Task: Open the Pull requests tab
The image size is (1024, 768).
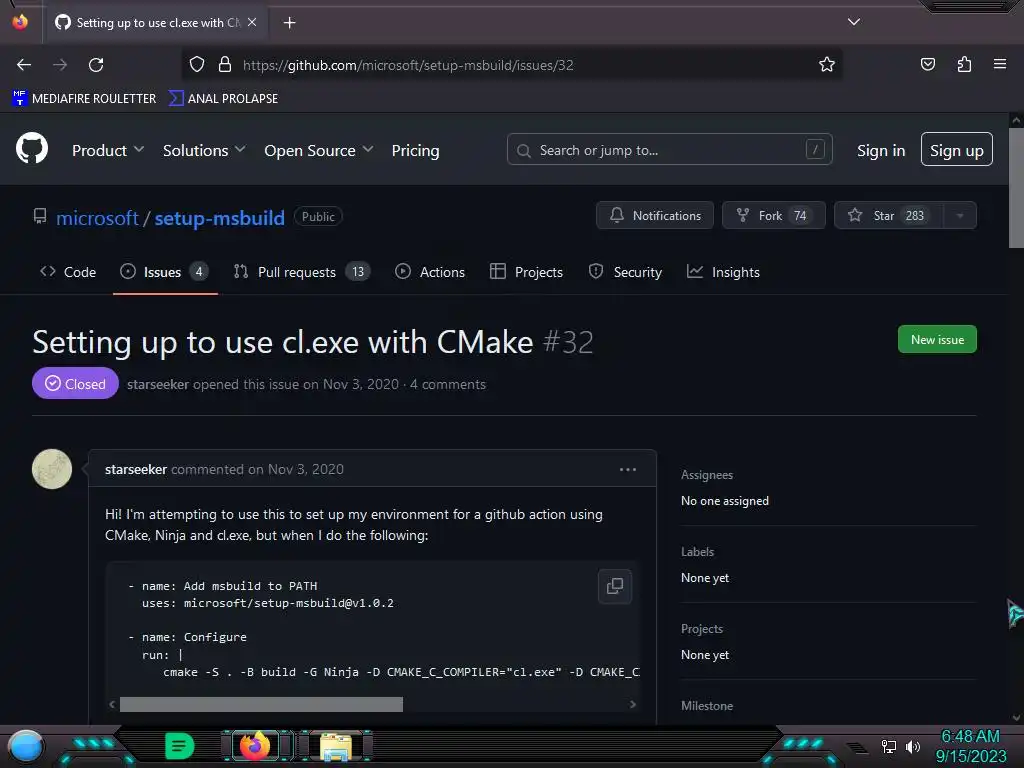Action: click(302, 272)
